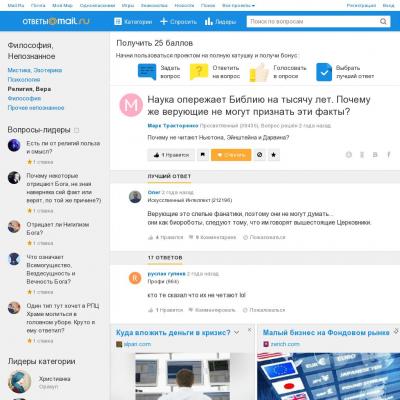Expand the Все проекты dropdown

tap(238, 6)
